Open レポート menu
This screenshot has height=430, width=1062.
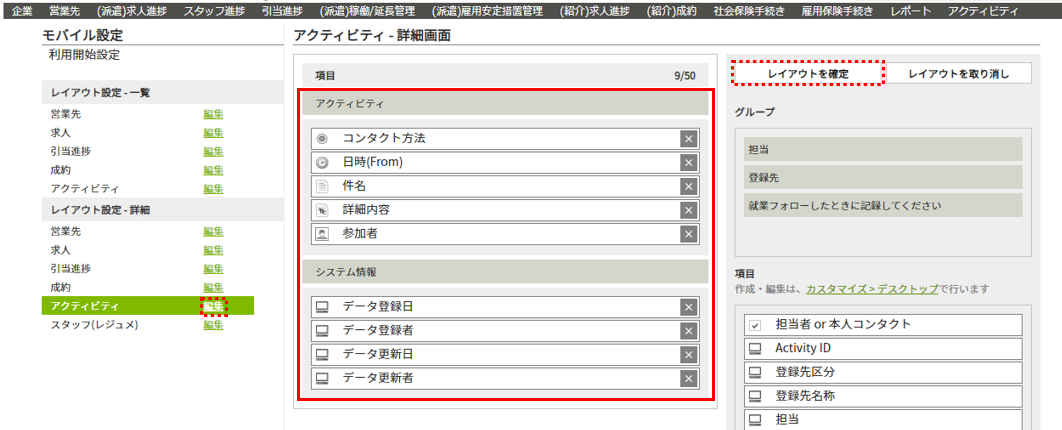click(x=910, y=11)
